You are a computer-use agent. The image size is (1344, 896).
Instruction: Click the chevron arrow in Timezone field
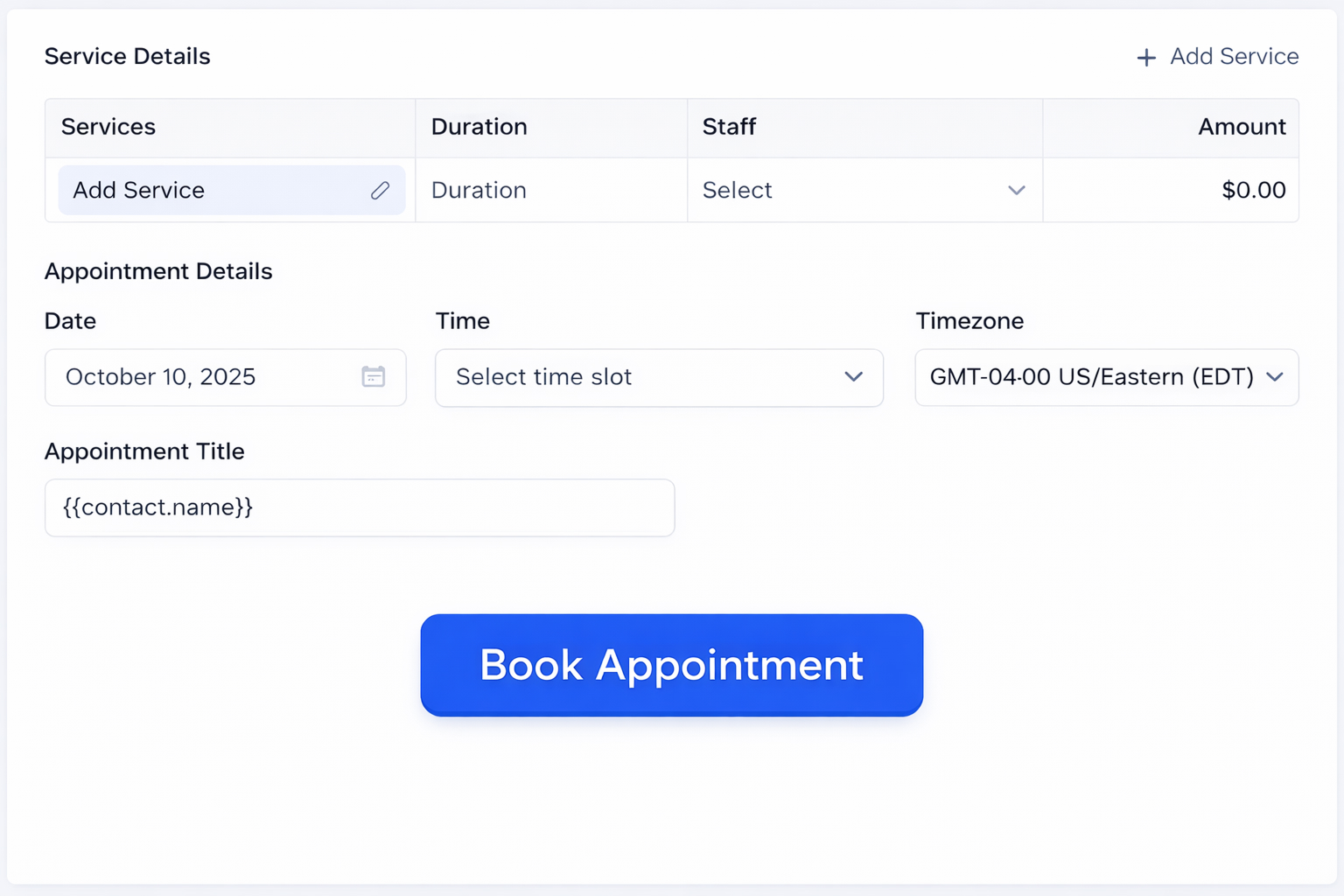(x=1275, y=377)
